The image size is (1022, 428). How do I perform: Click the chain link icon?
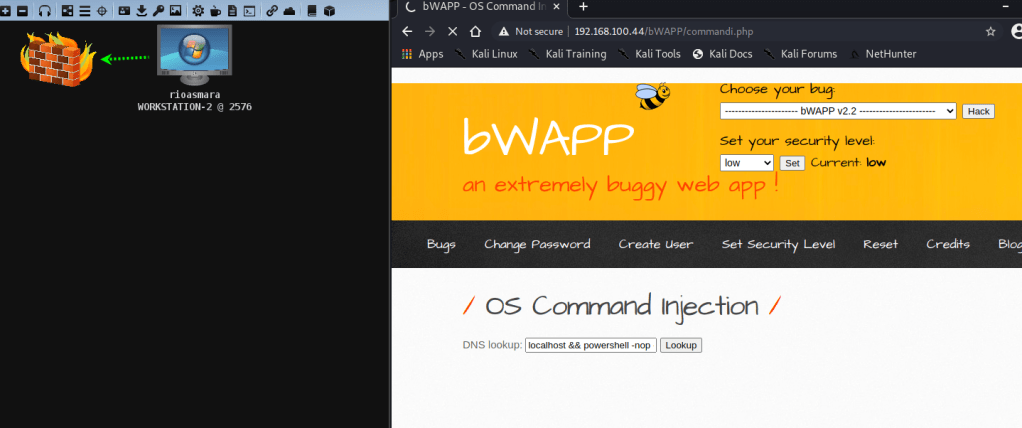272,11
